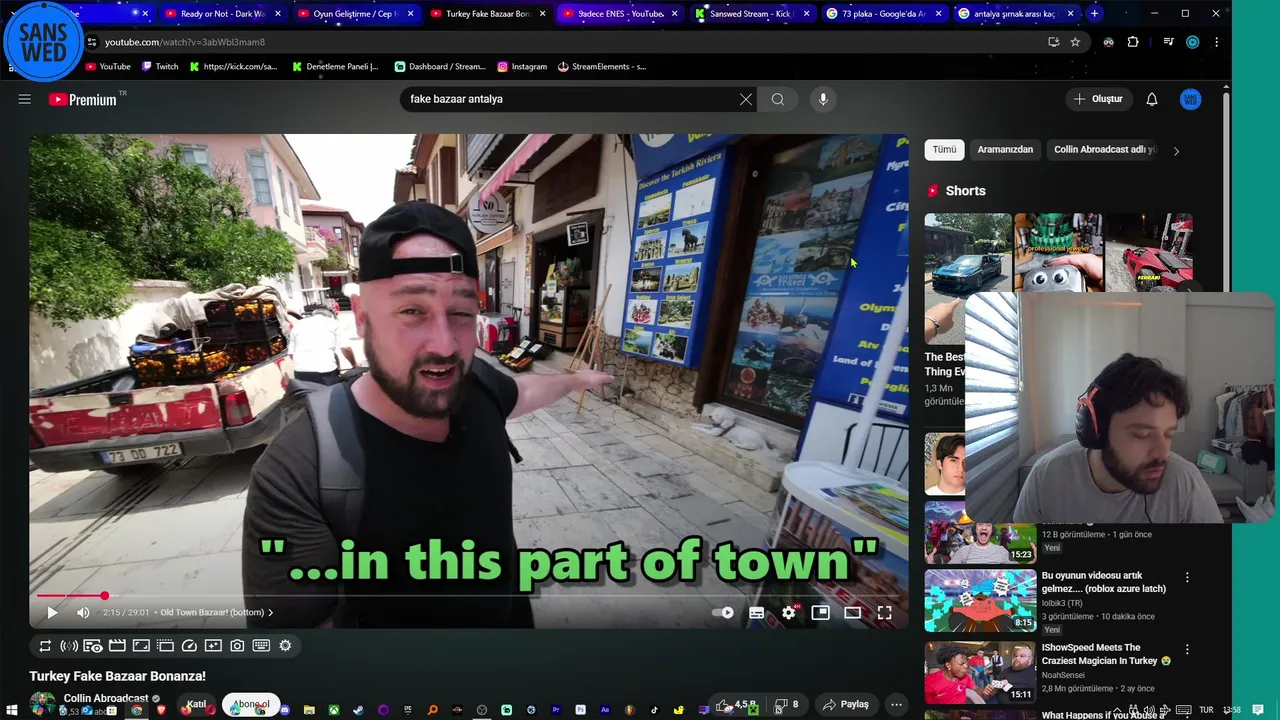This screenshot has height=720, width=1280.
Task: Switch to Ready or Not - Dark Wa tab
Action: tap(222, 14)
